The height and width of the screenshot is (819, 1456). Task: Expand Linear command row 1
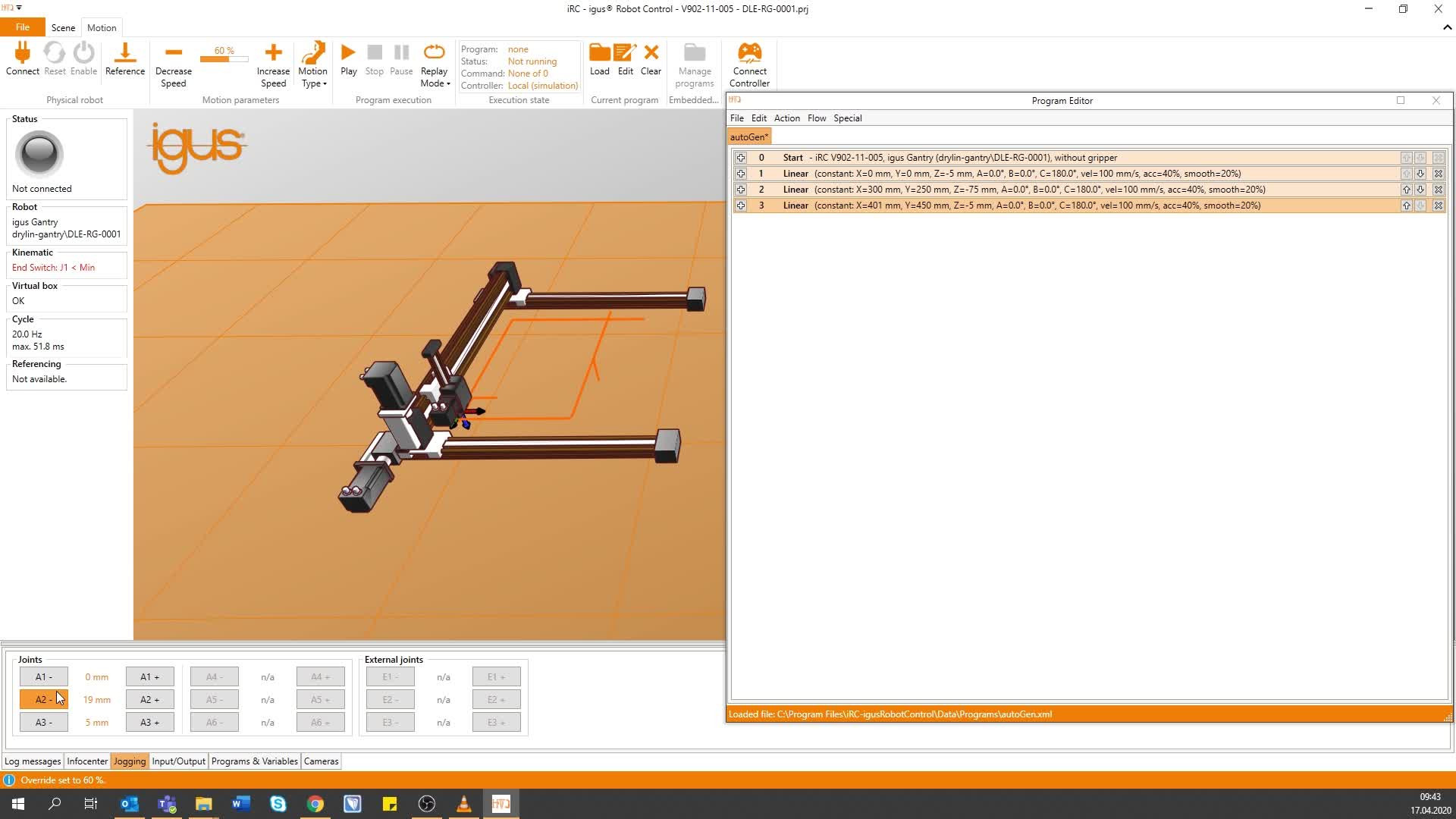click(741, 174)
